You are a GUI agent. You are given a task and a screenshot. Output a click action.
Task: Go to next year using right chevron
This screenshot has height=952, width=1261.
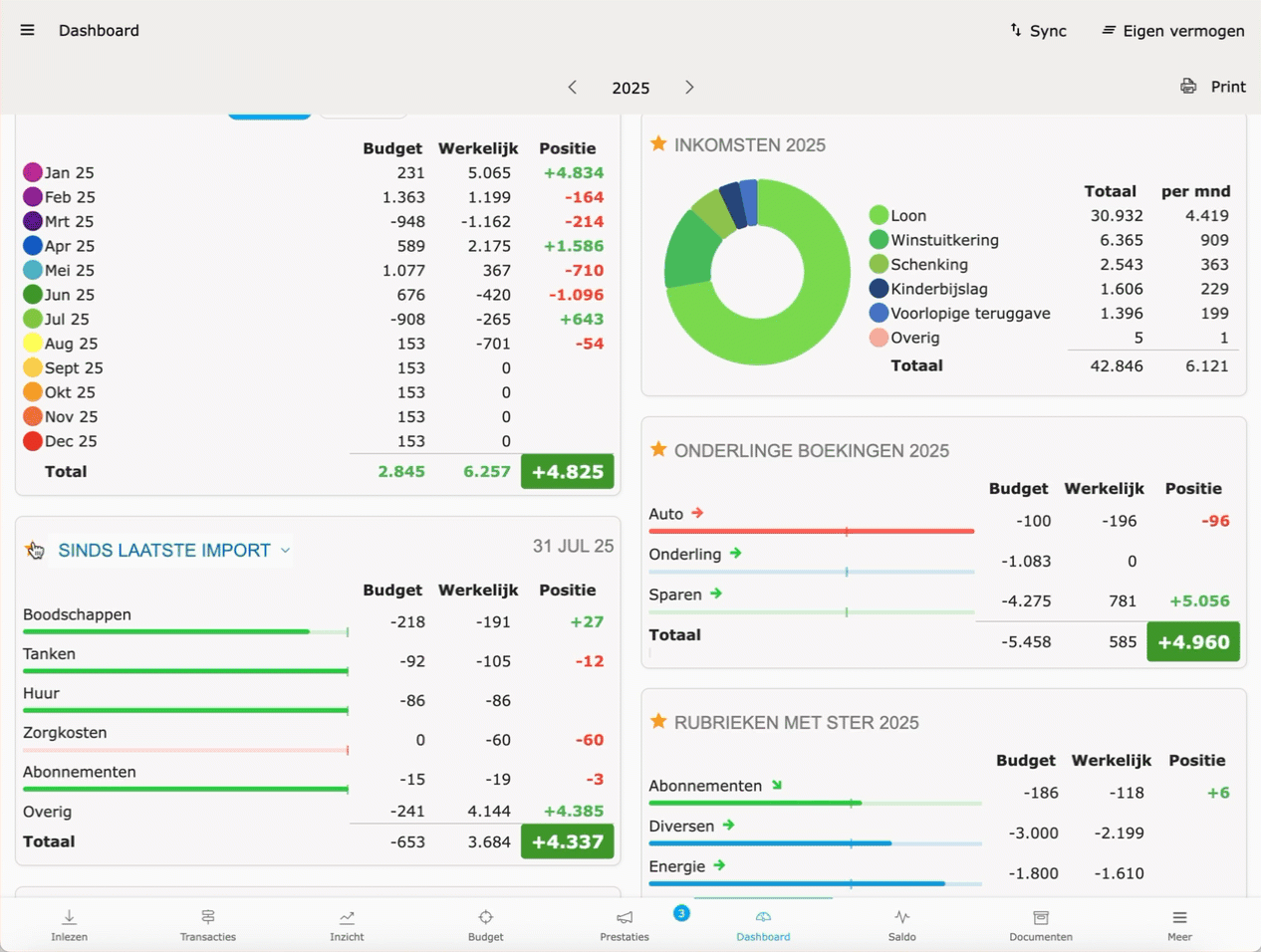(689, 88)
